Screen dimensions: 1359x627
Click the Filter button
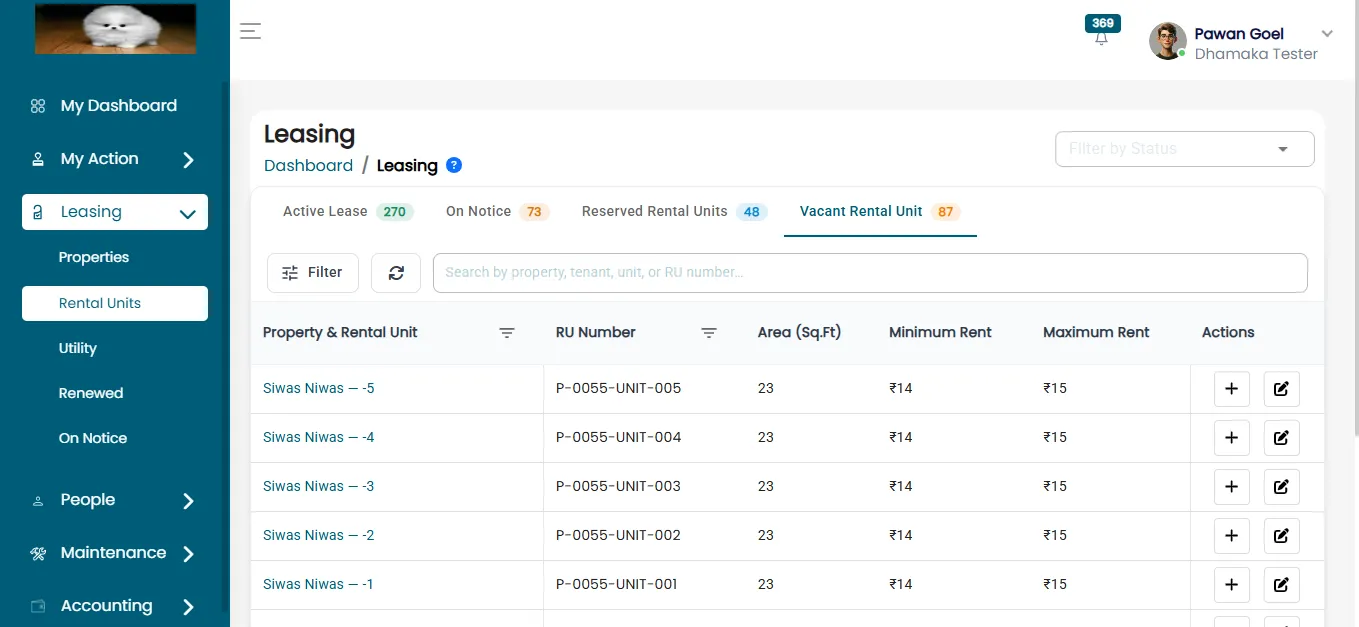[x=313, y=273]
